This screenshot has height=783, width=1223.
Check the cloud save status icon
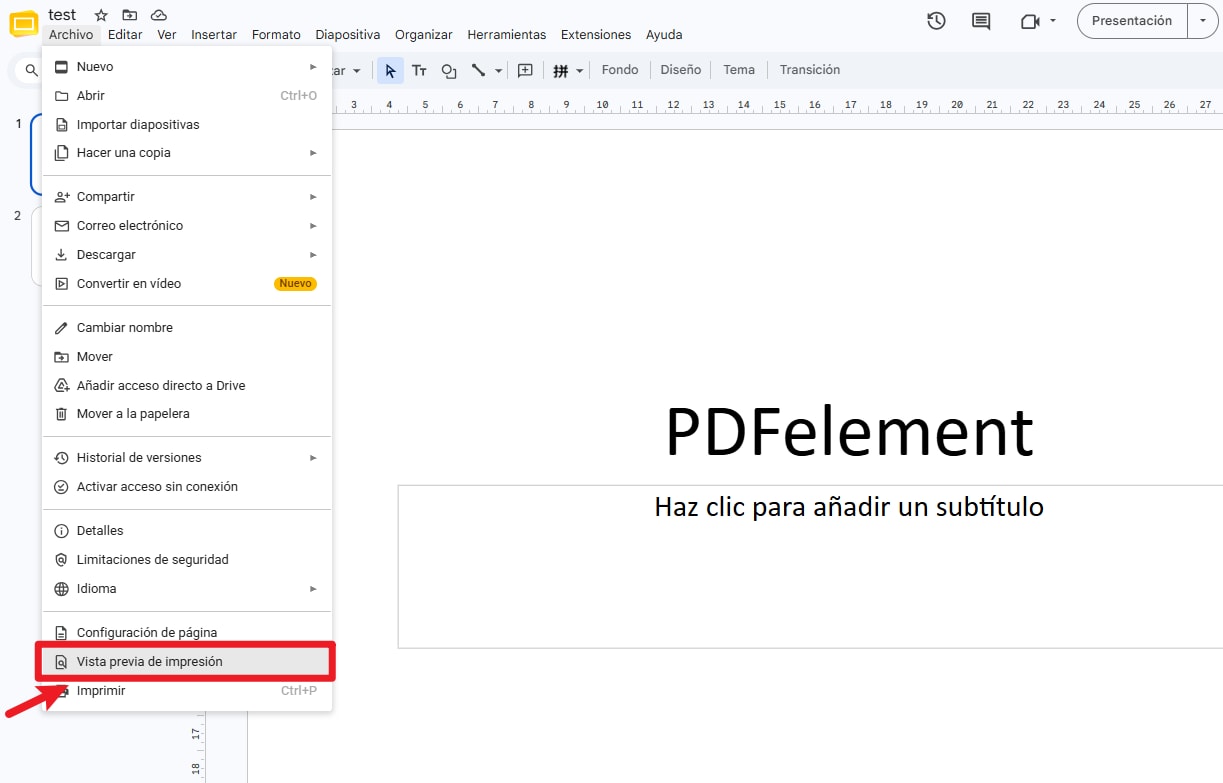point(158,15)
